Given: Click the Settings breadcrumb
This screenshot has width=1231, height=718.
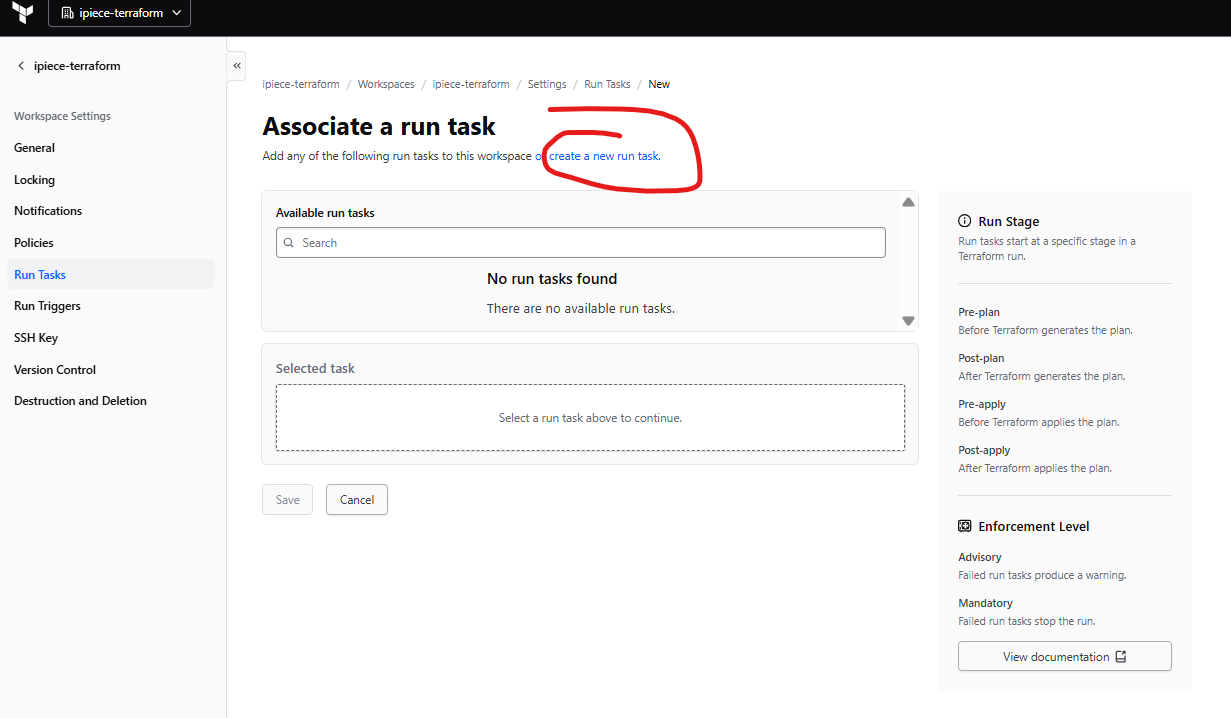Looking at the screenshot, I should tap(547, 84).
